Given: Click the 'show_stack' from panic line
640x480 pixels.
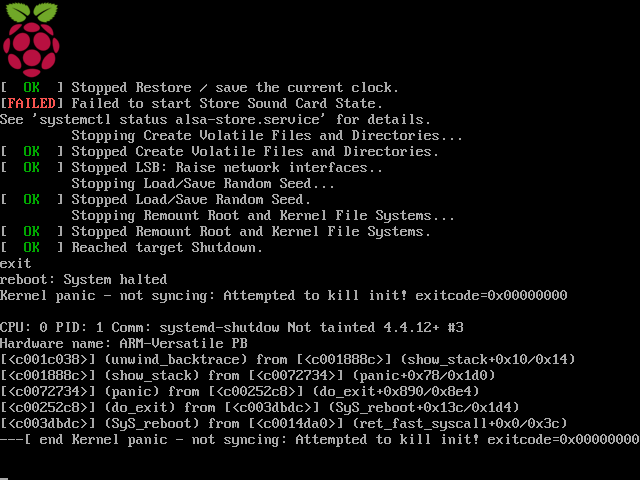Looking at the screenshot, I should pyautogui.click(x=247, y=376).
